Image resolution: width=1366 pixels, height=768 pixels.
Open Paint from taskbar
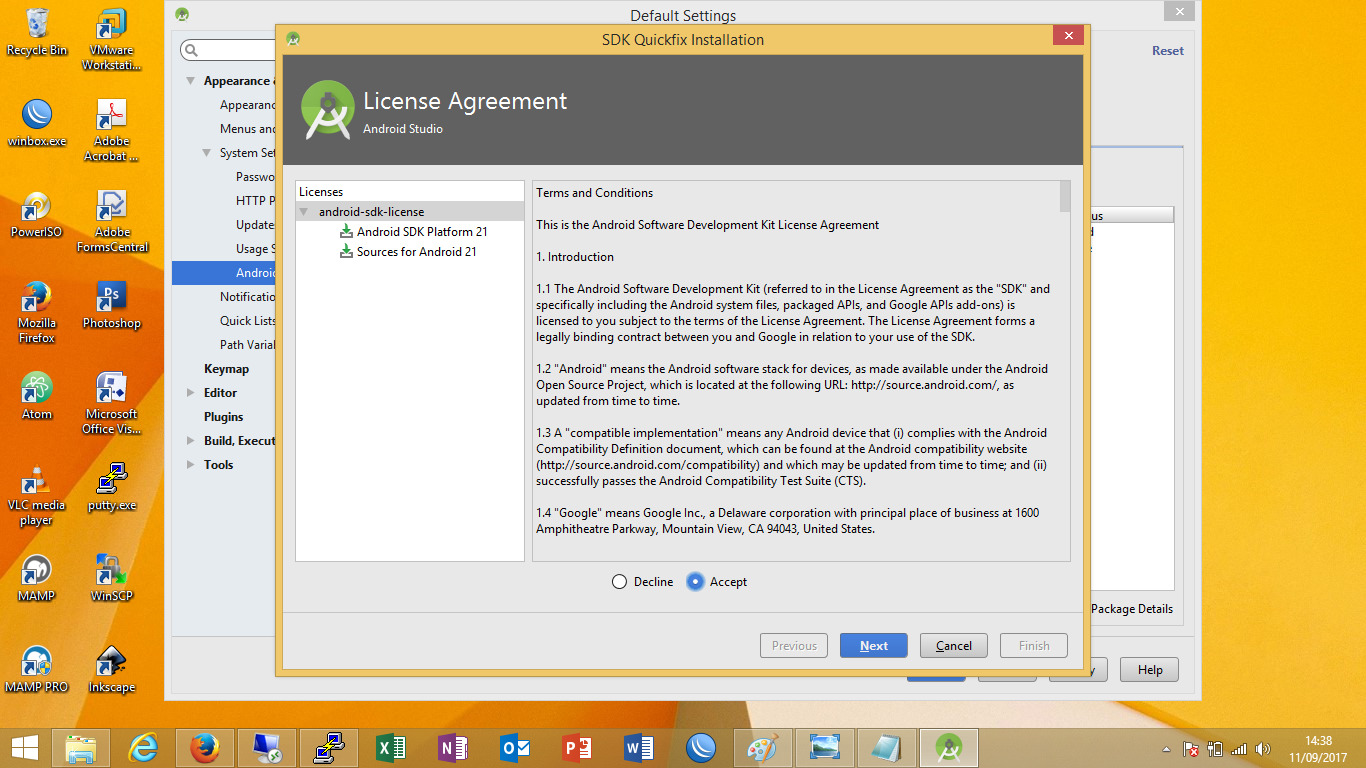pyautogui.click(x=763, y=748)
